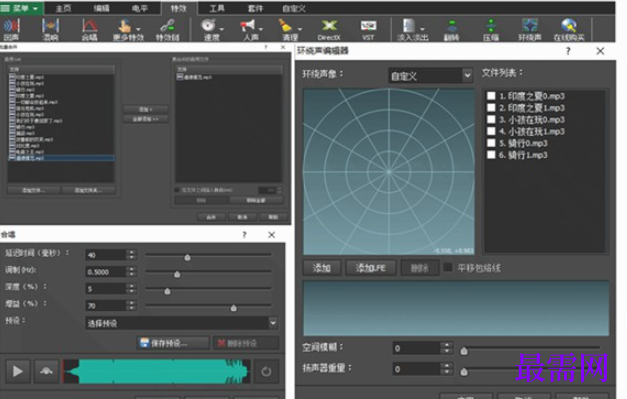Viewport: 627px width, 399px height.
Task: Switch to the 编辑 tab
Action: (x=101, y=8)
